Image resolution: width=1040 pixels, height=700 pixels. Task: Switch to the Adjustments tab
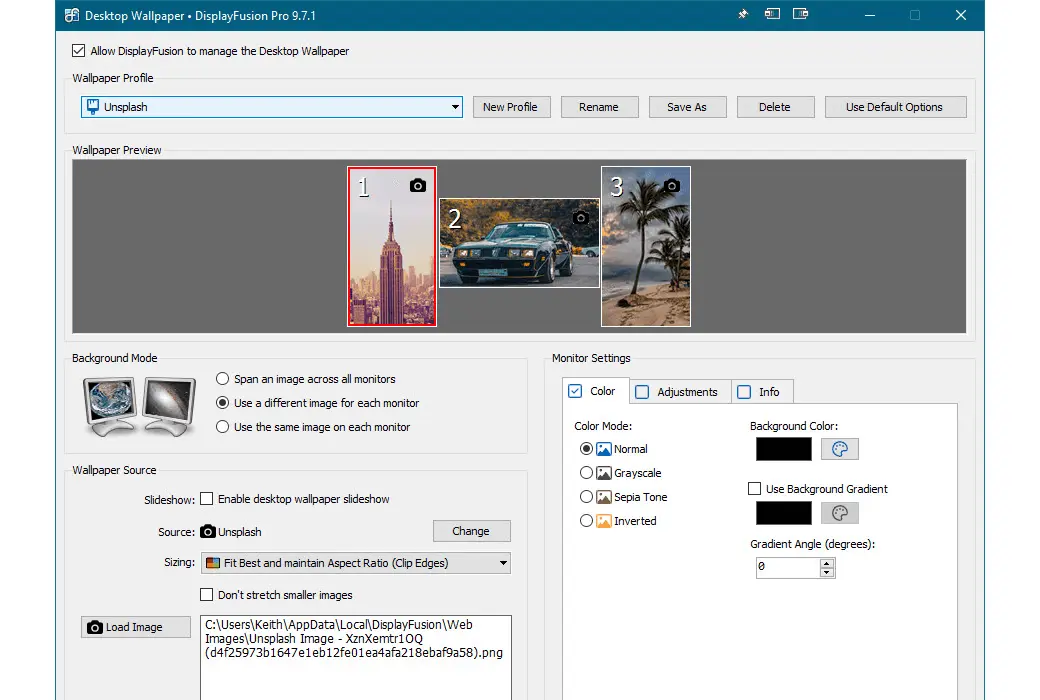click(680, 392)
